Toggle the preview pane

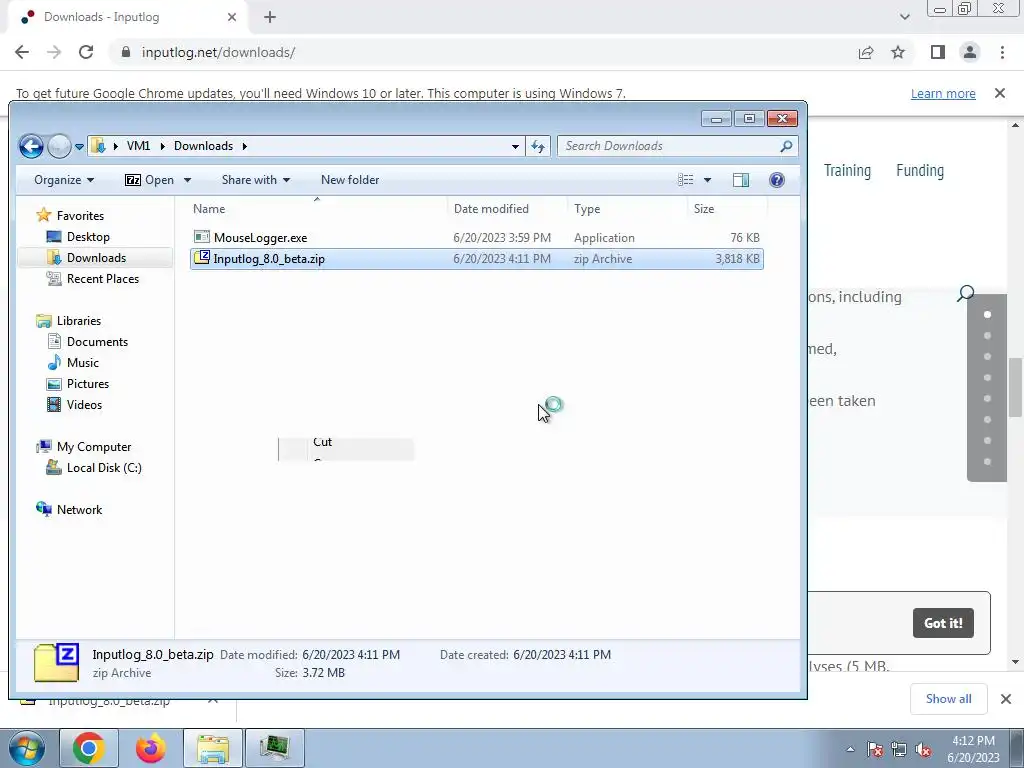[741, 180]
